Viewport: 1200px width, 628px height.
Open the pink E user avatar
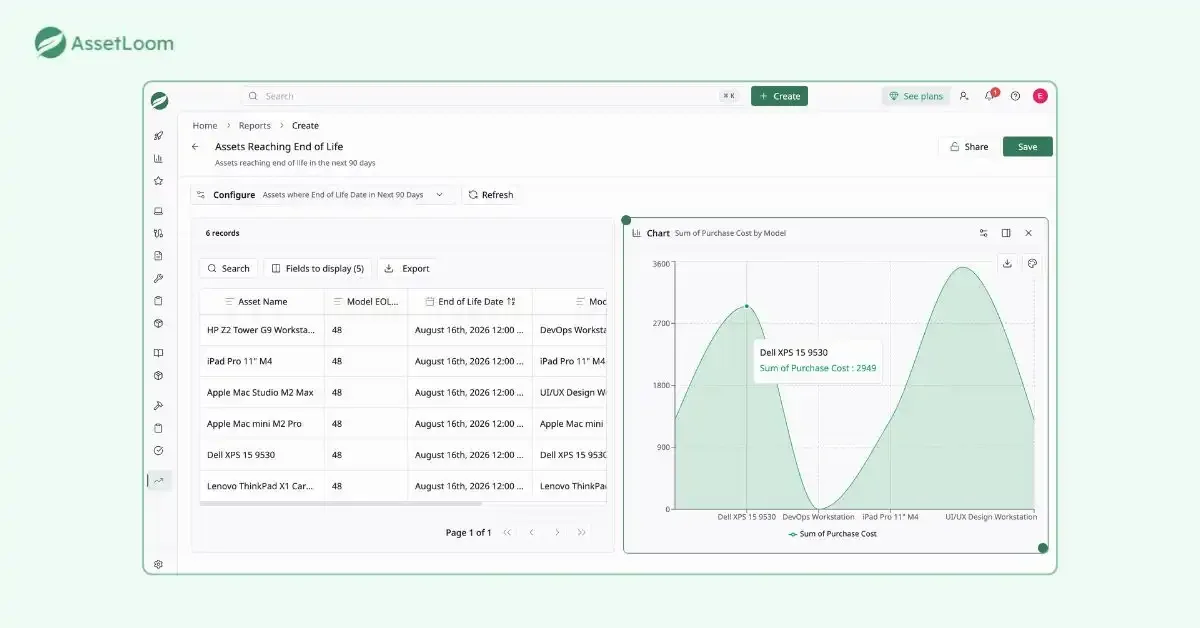point(1040,96)
